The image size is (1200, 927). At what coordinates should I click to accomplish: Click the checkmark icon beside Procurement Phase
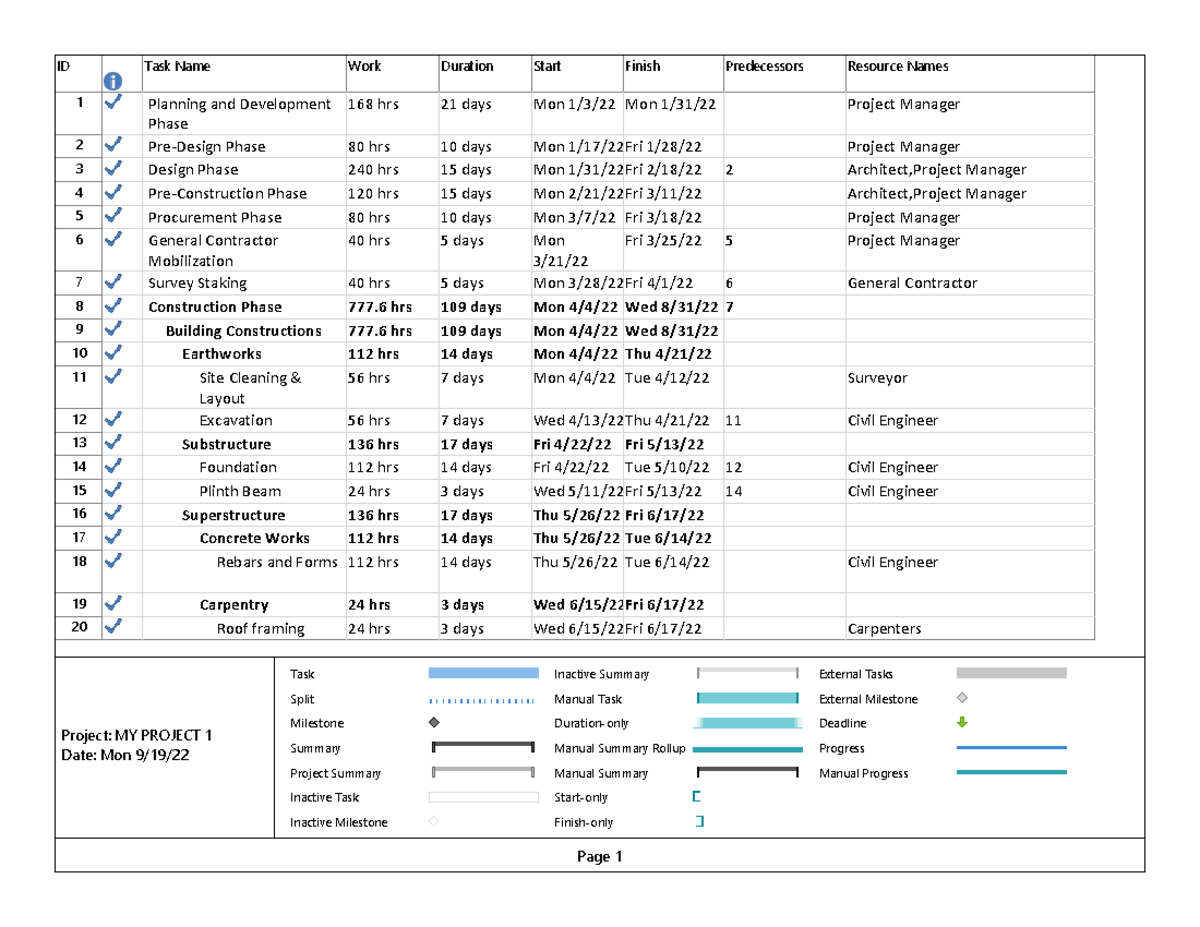pyautogui.click(x=113, y=215)
